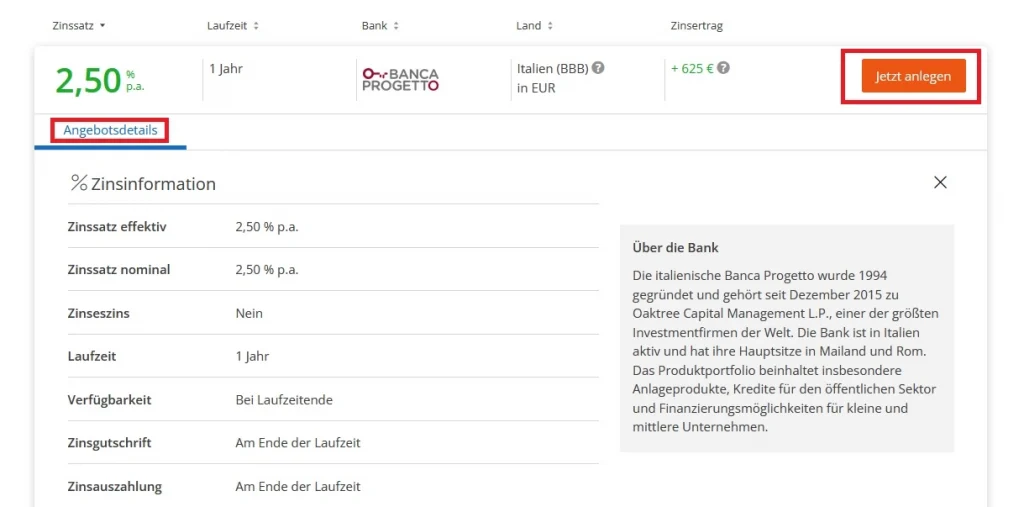Screen dimensions: 1024x507
Task: Sort offers by Land column
Action: (534, 25)
